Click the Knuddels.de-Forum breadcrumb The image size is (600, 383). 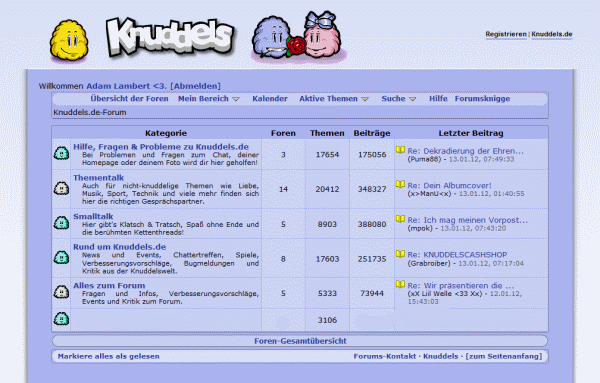(90, 112)
